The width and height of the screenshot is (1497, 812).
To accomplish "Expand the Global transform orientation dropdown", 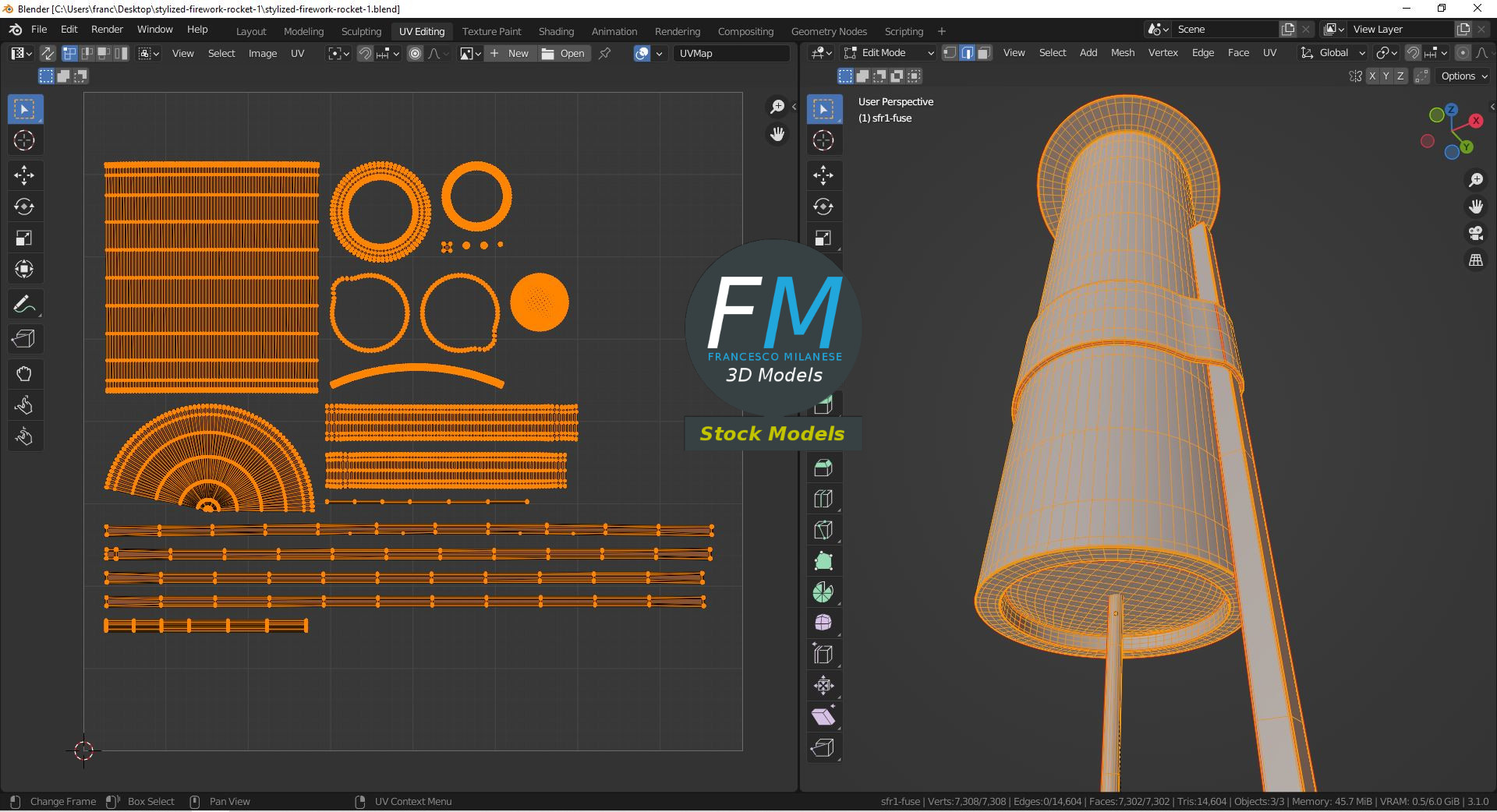I will coord(1333,53).
